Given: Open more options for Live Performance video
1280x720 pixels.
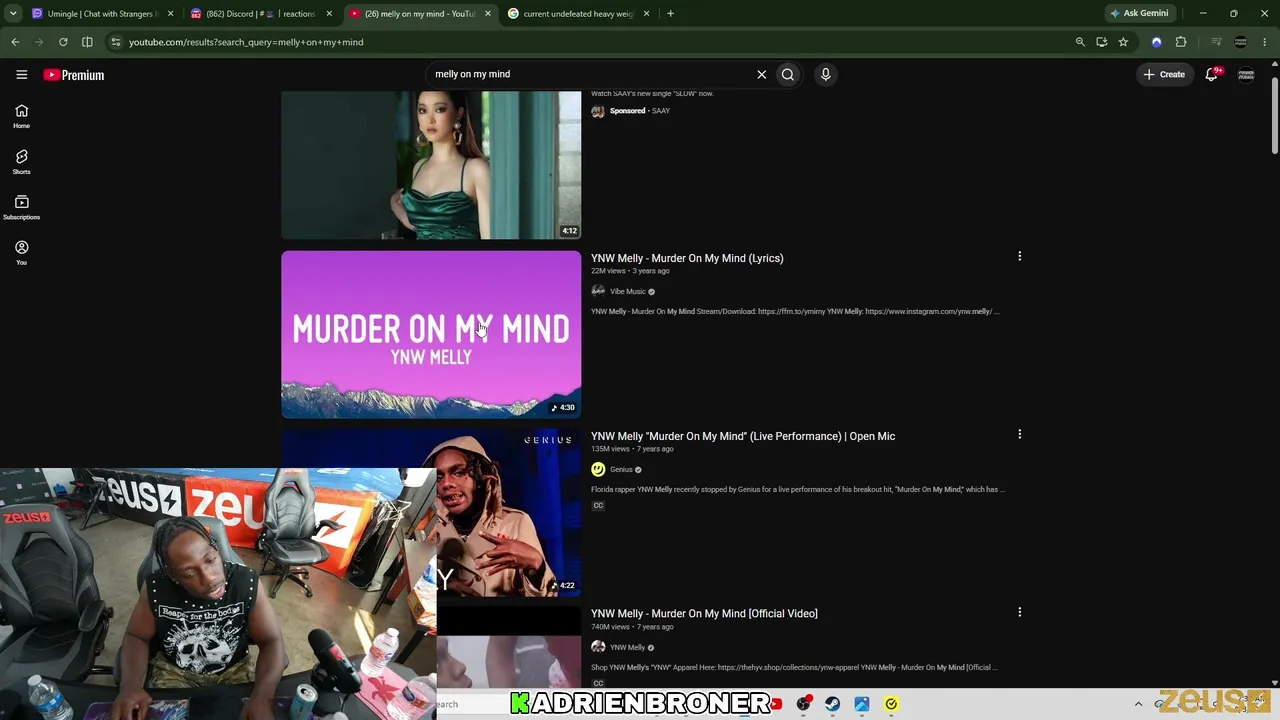Looking at the screenshot, I should (x=1019, y=435).
